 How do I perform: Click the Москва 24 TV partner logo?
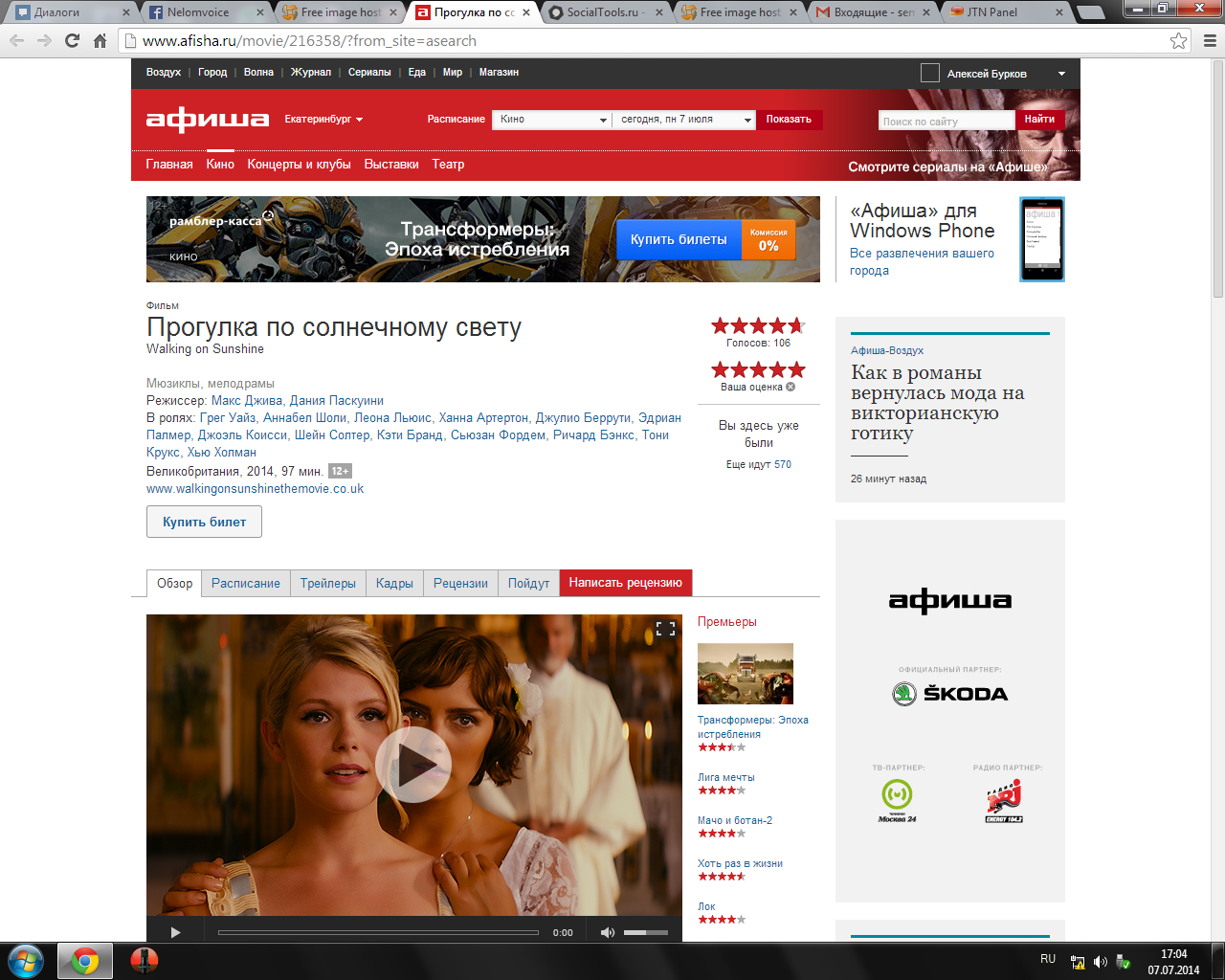click(897, 801)
